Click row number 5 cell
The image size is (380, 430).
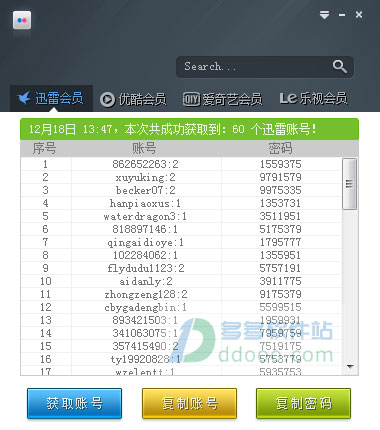point(46,216)
